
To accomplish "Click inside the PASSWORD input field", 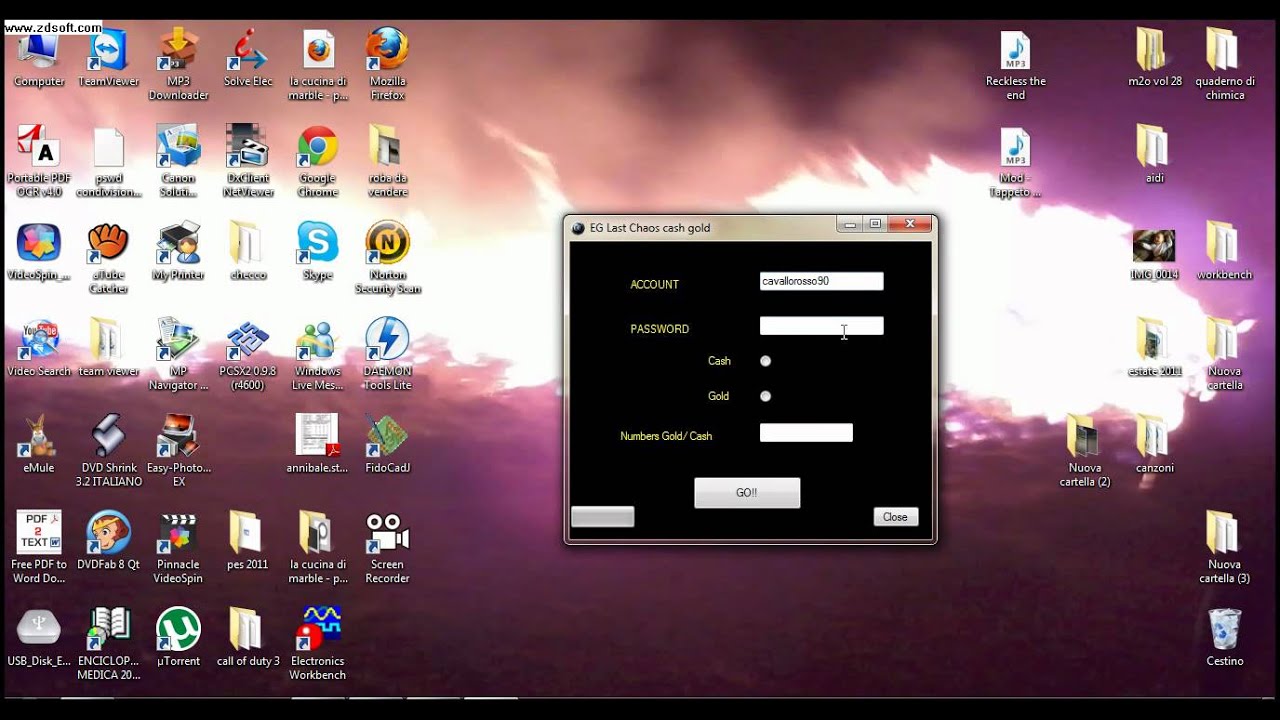I will (820, 325).
